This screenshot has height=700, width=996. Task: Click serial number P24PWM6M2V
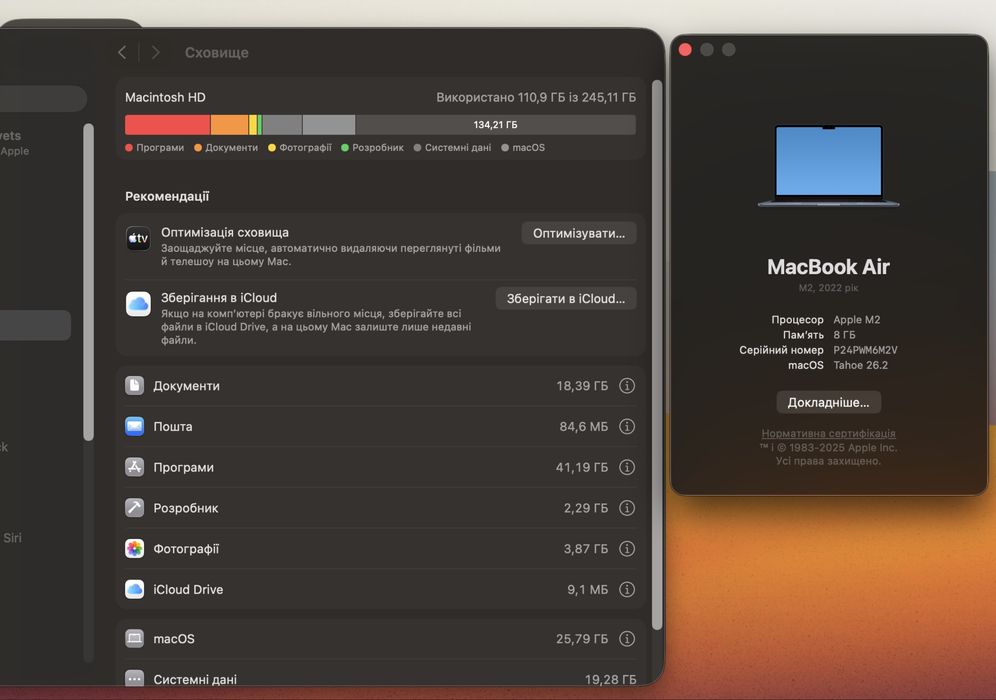865,350
